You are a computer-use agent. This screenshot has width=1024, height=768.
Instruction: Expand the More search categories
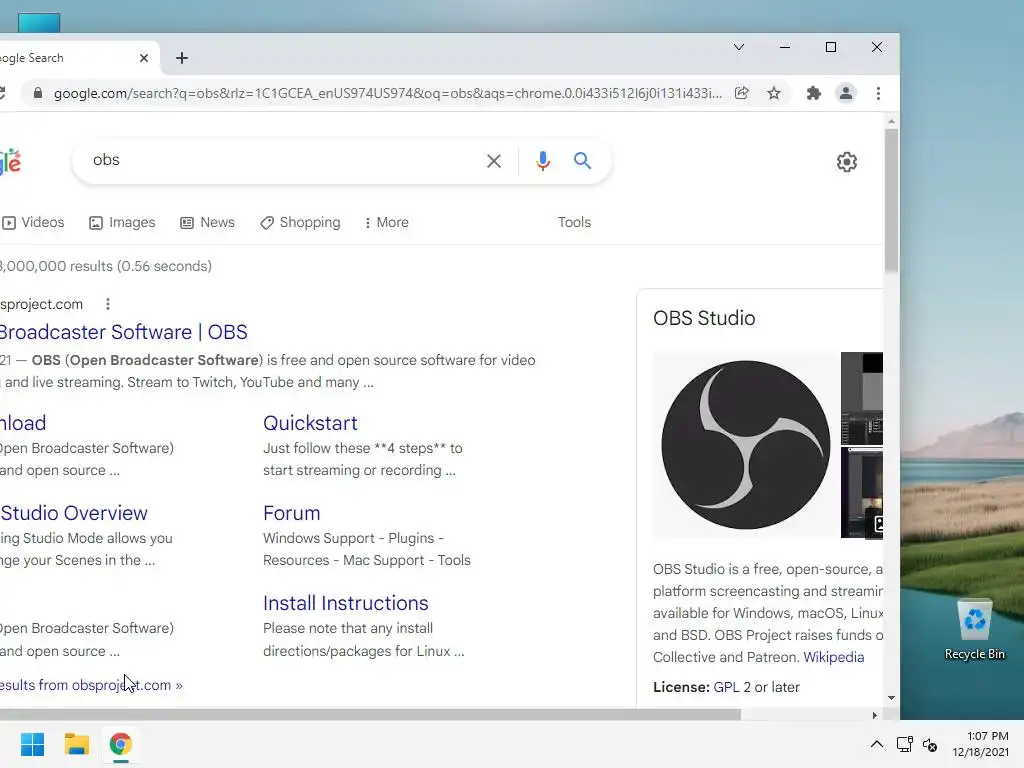click(387, 223)
